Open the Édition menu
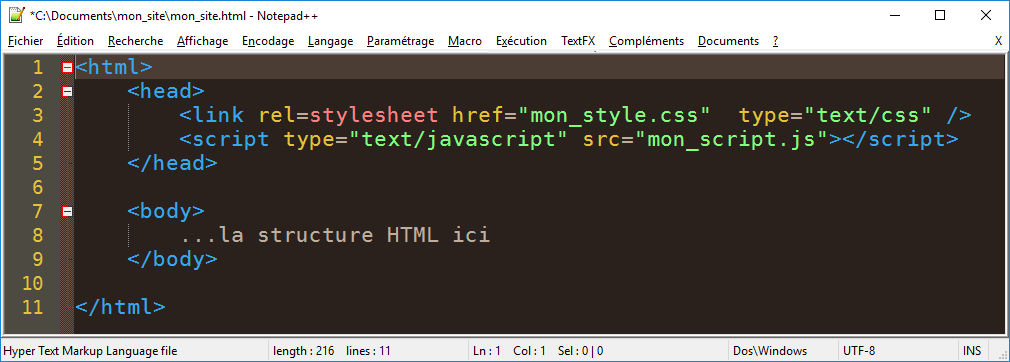Viewport: 1010px width, 362px height. 75,41
